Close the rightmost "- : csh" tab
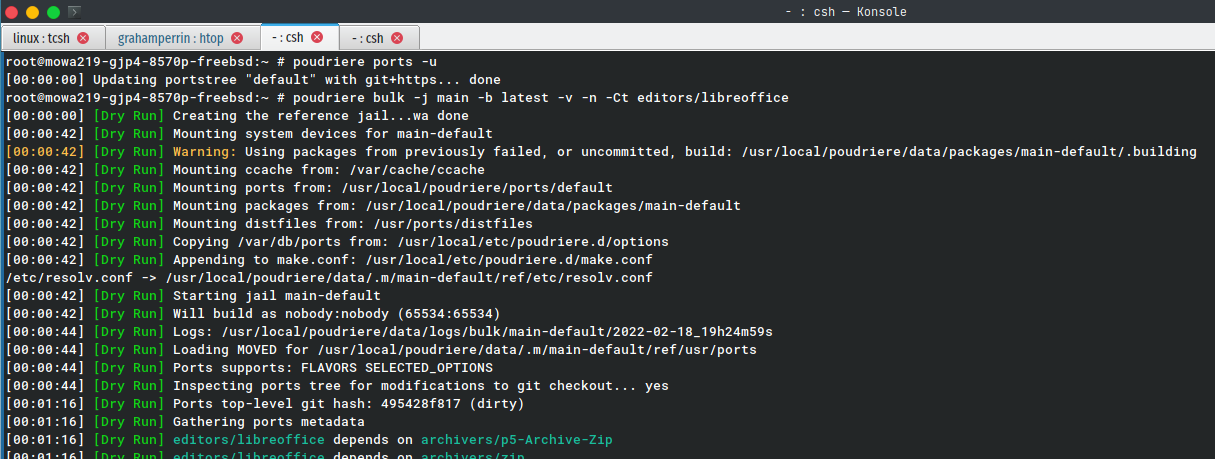This screenshot has height=459, width=1215. [397, 38]
